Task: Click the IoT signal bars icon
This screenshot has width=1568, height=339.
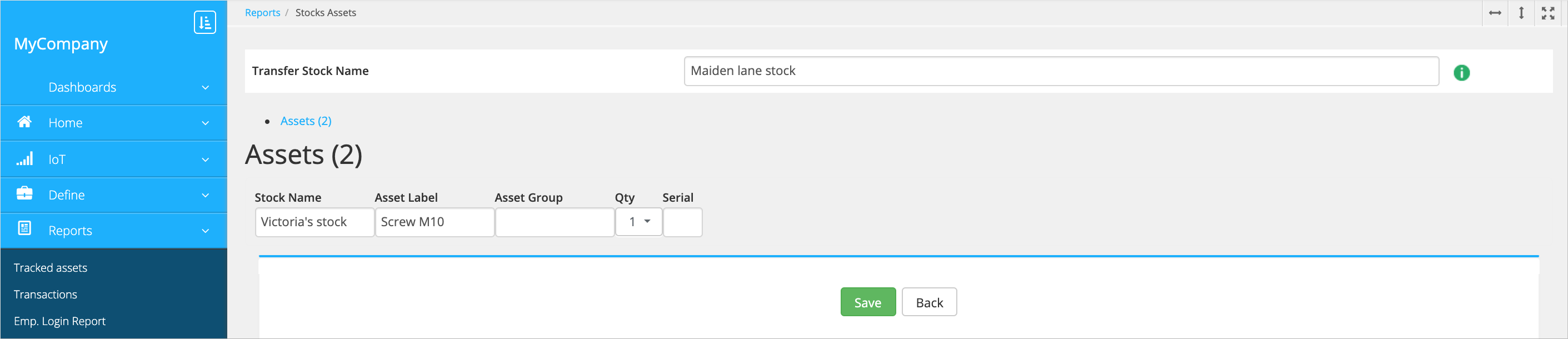Action: pyautogui.click(x=24, y=159)
